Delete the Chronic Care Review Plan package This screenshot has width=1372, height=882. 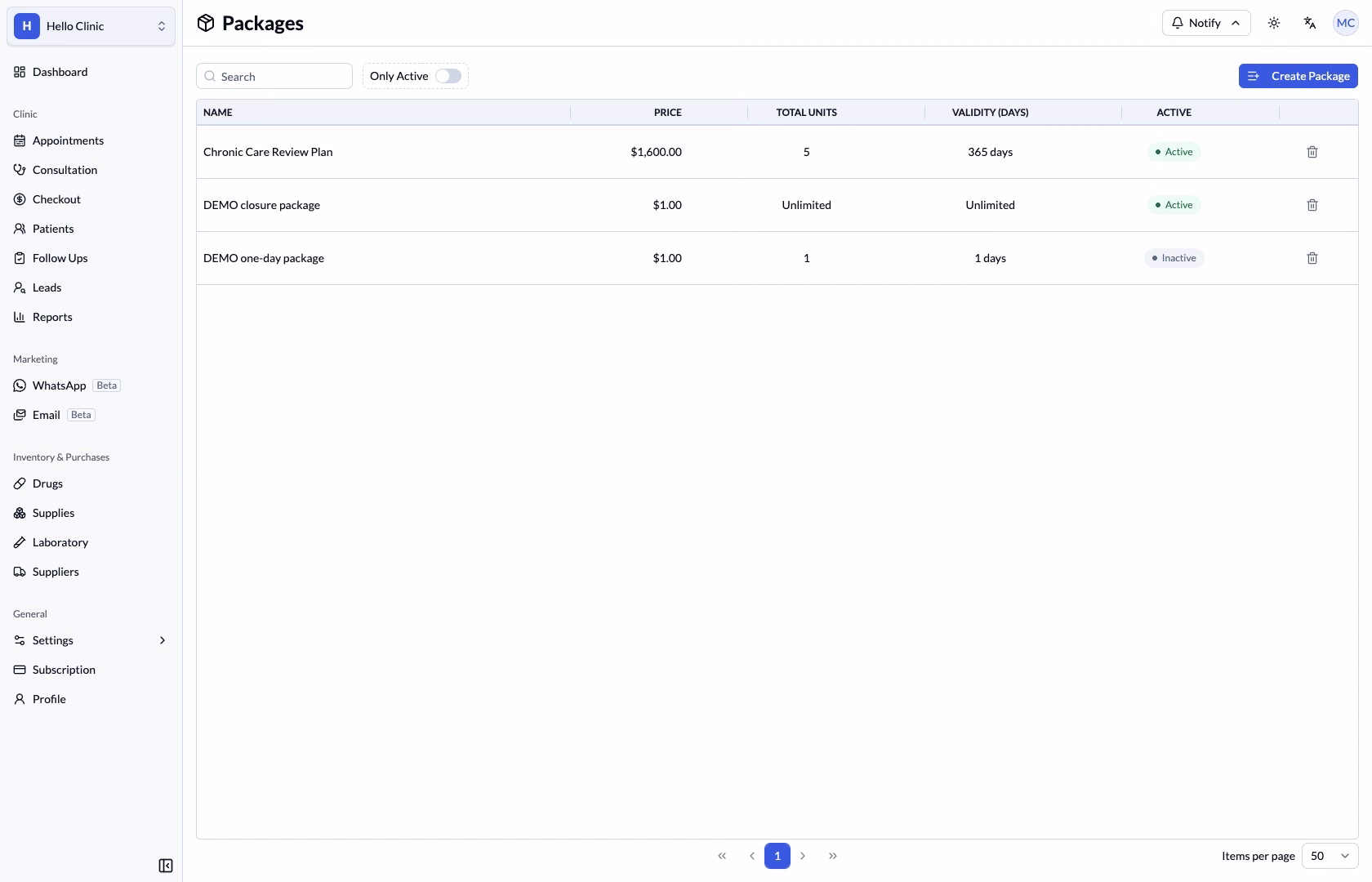tap(1312, 152)
